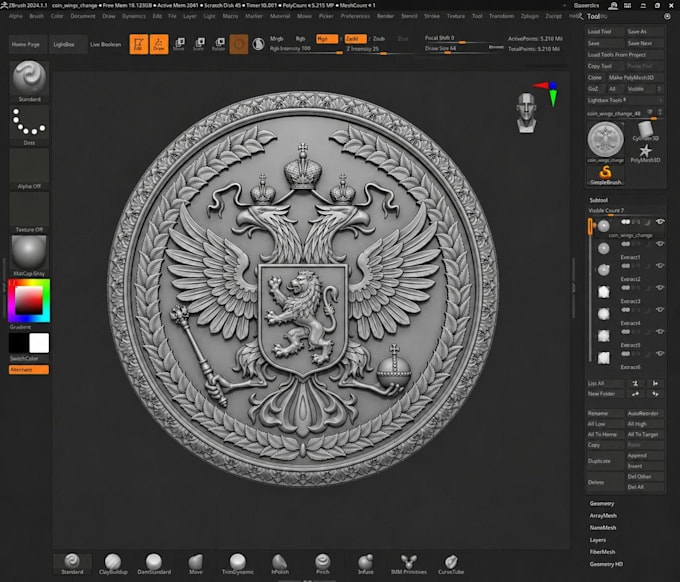Pick the CurveTube brush
This screenshot has width=680, height=582.
point(451,564)
